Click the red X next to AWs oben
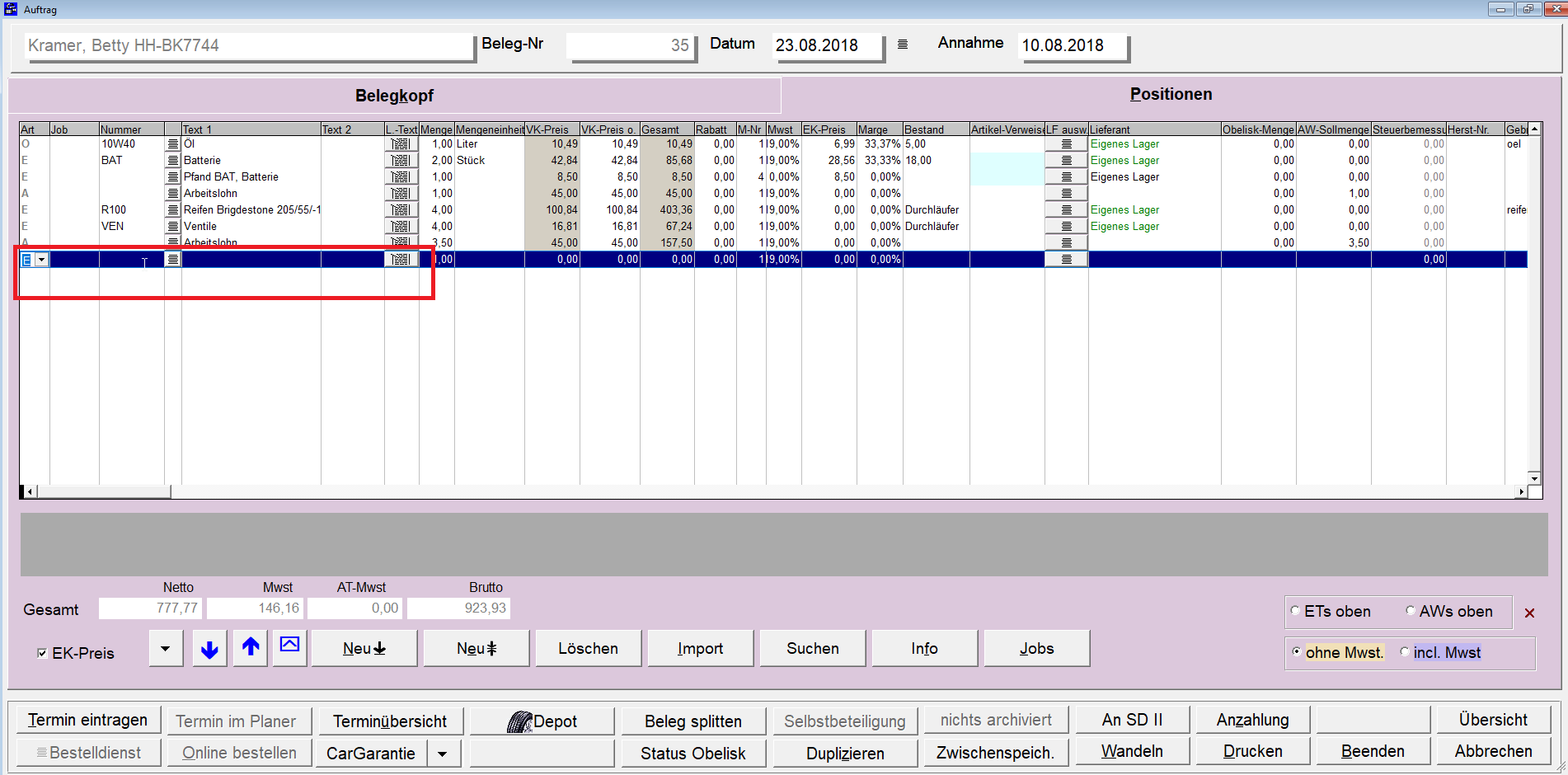The image size is (1568, 775). [1529, 613]
